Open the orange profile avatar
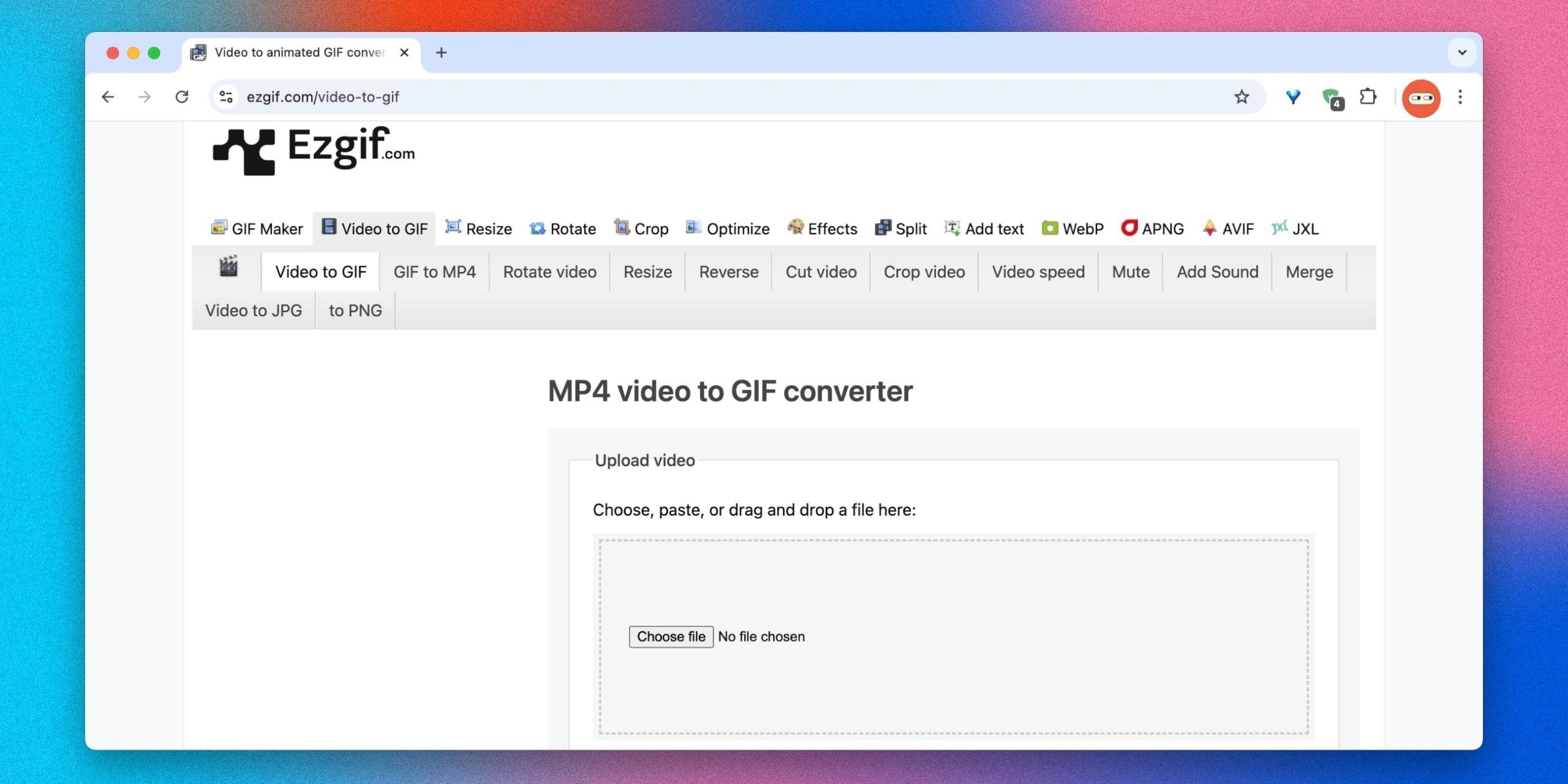The height and width of the screenshot is (784, 1568). coord(1421,98)
